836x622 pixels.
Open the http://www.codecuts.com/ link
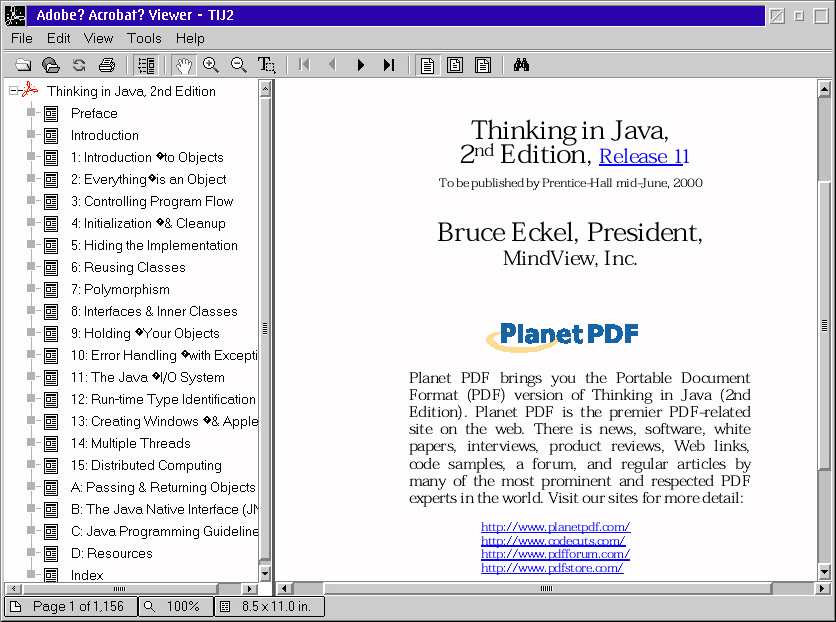[x=553, y=540]
